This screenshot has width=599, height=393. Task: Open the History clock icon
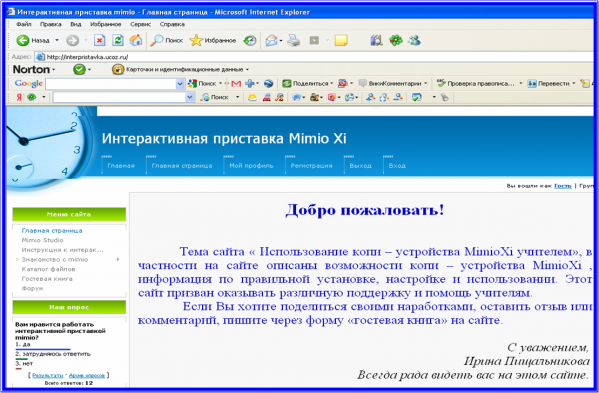250,40
